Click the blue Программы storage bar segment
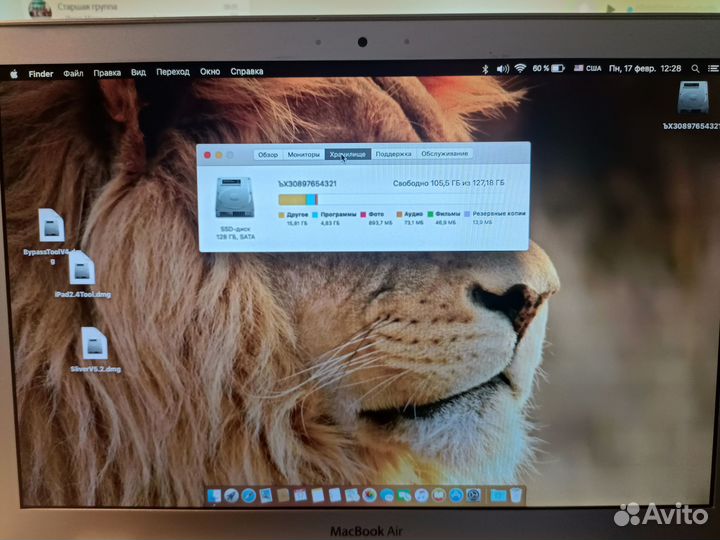720x540 pixels. click(x=311, y=199)
